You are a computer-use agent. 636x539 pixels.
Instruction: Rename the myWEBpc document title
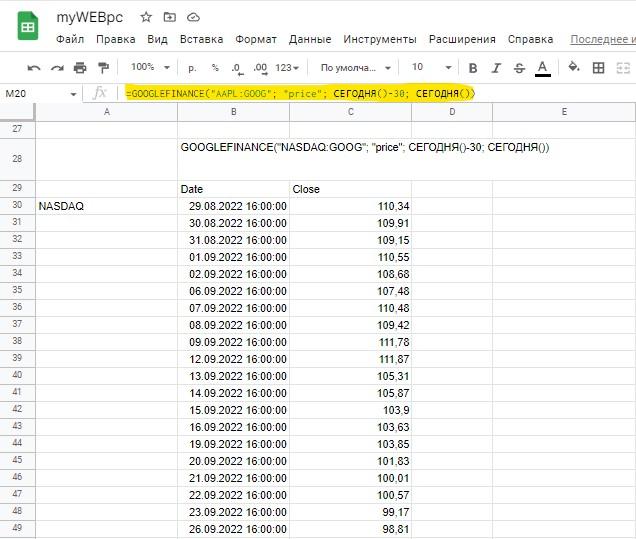(x=90, y=17)
